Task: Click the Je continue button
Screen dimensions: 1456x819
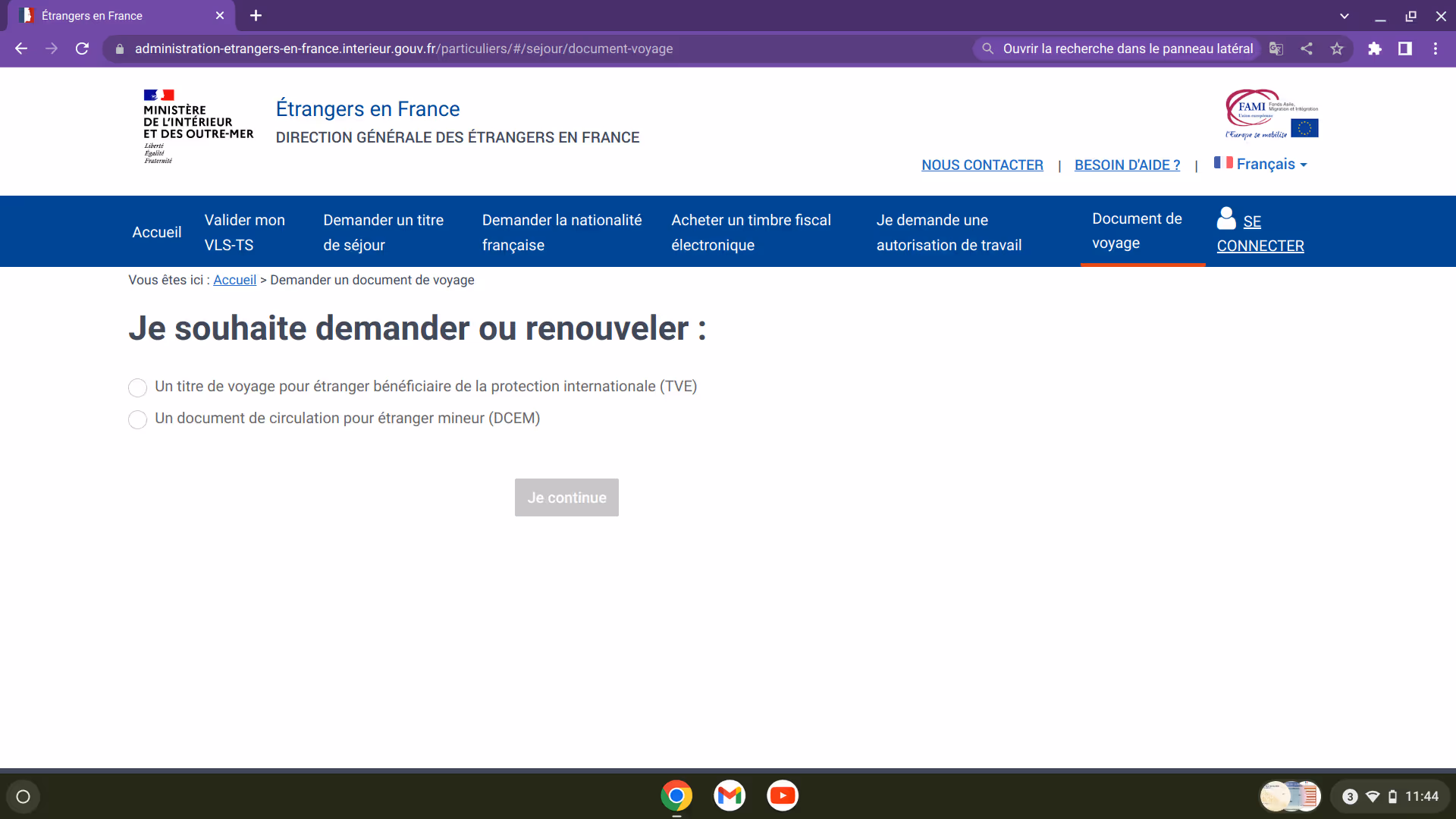Action: click(x=566, y=497)
